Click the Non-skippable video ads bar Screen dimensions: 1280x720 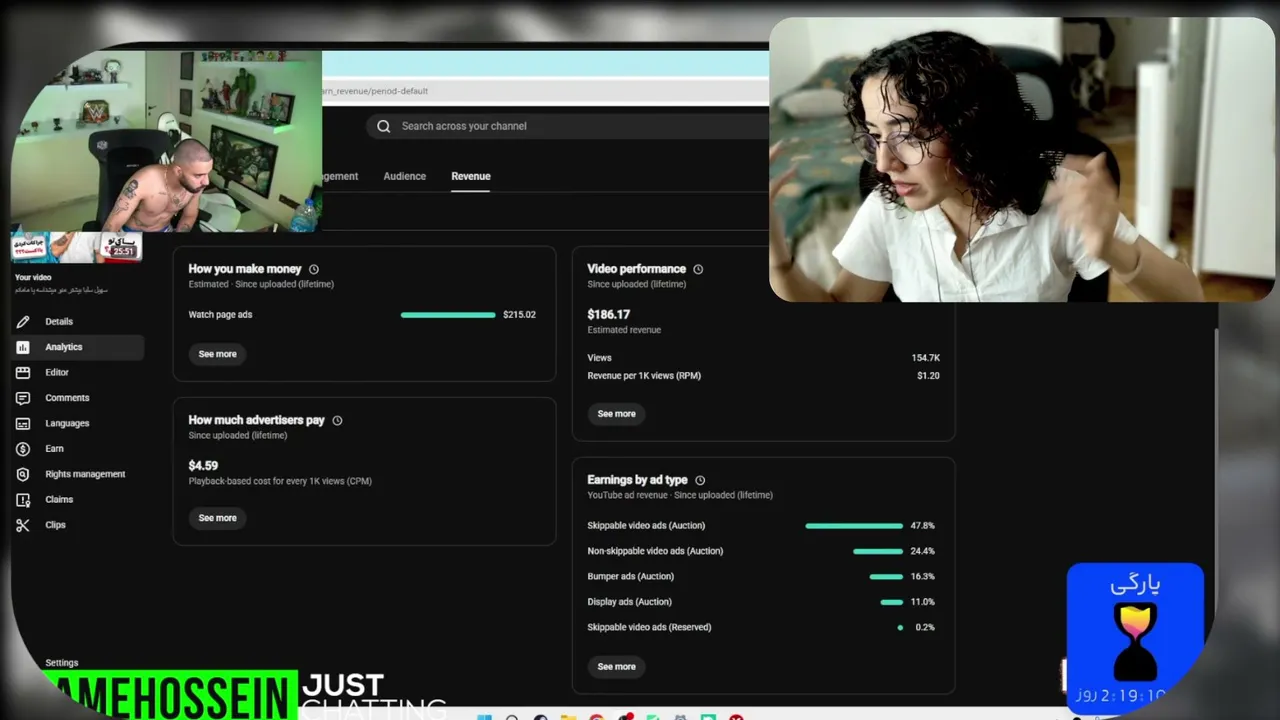[878, 551]
